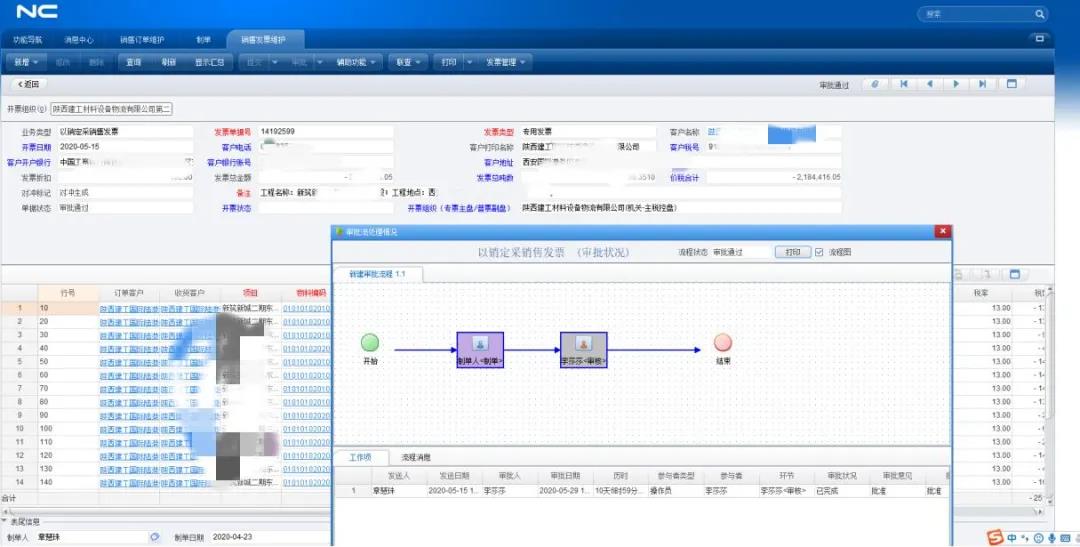The image size is (1080, 547).
Task: Open the 发票管理 dropdown
Action: (x=505, y=62)
